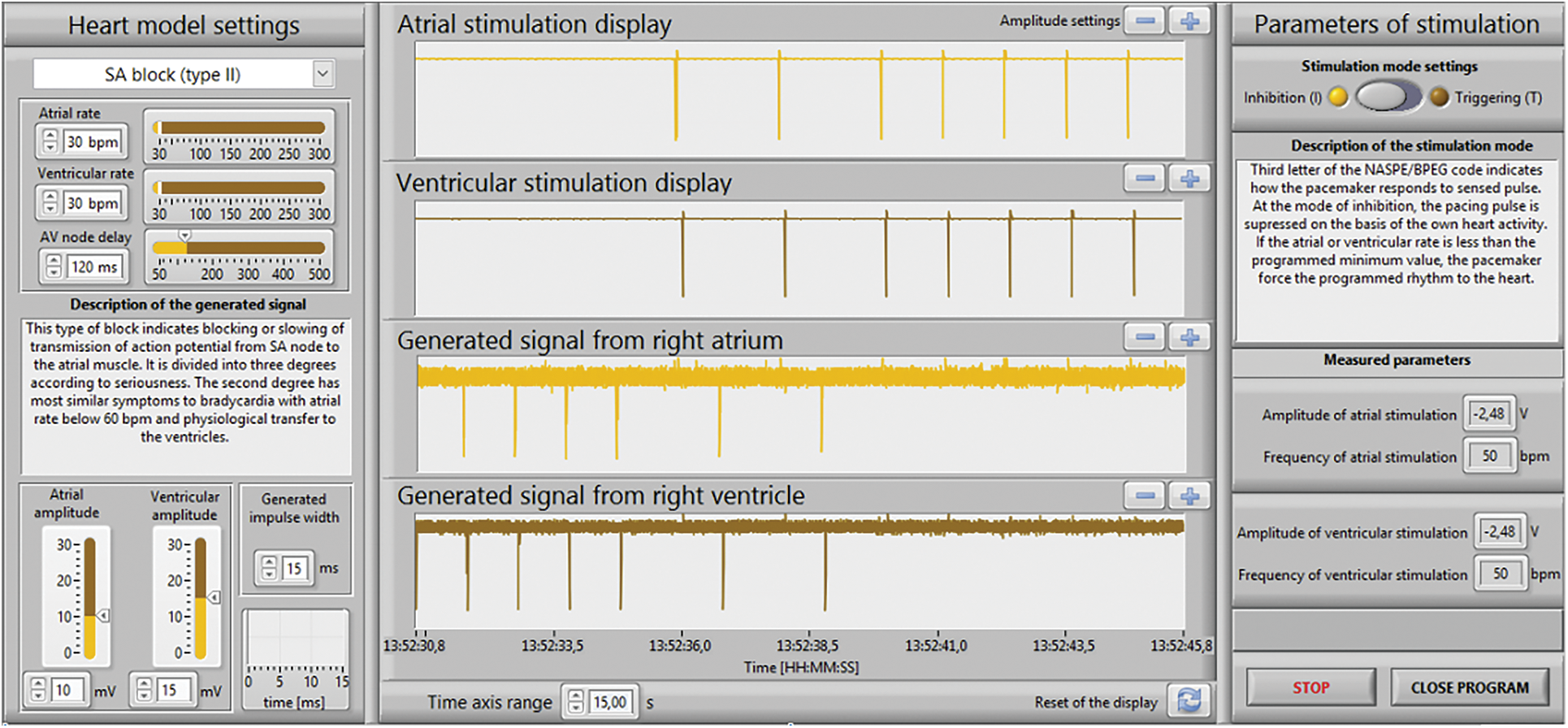Increase amplitude on Atrial stimulation display
The image size is (1568, 728).
[1189, 22]
